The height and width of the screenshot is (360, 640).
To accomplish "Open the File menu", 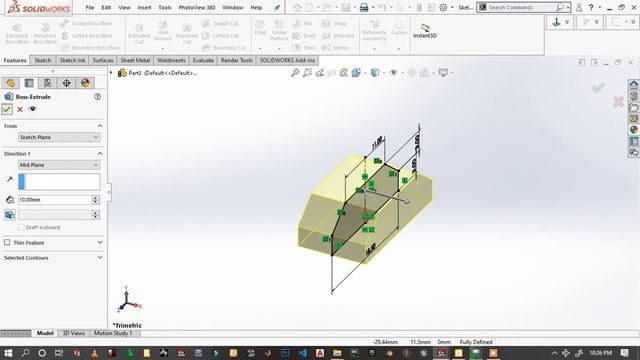I will [x=90, y=7].
